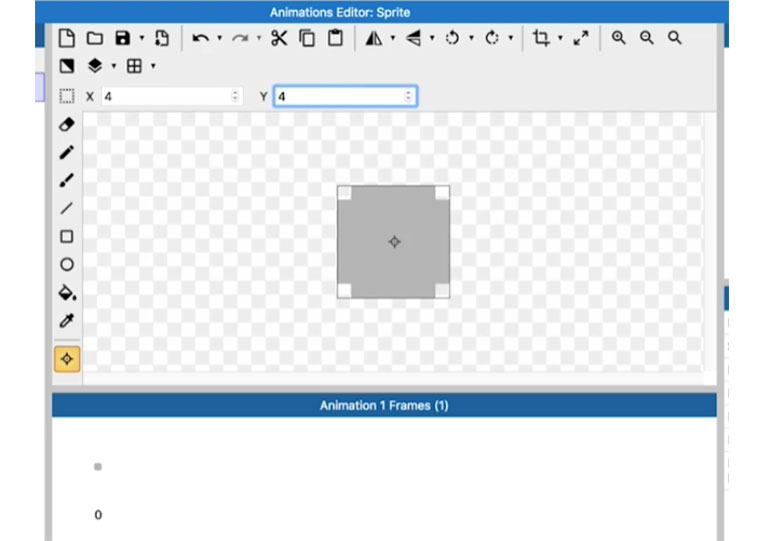Viewport: 763px width, 541px height.
Task: Click the X coordinate input field
Action: coord(171,96)
